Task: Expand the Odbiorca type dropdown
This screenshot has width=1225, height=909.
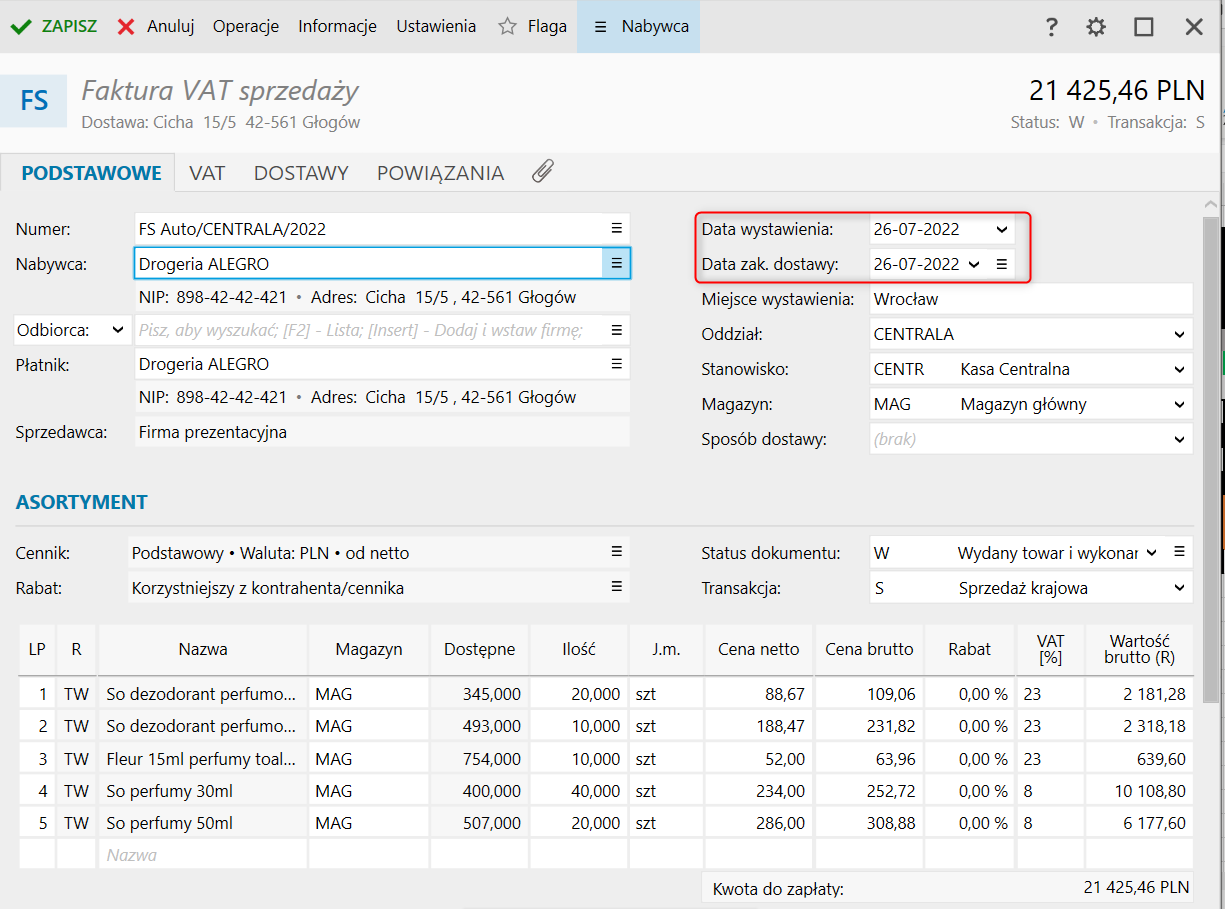Action: [118, 330]
